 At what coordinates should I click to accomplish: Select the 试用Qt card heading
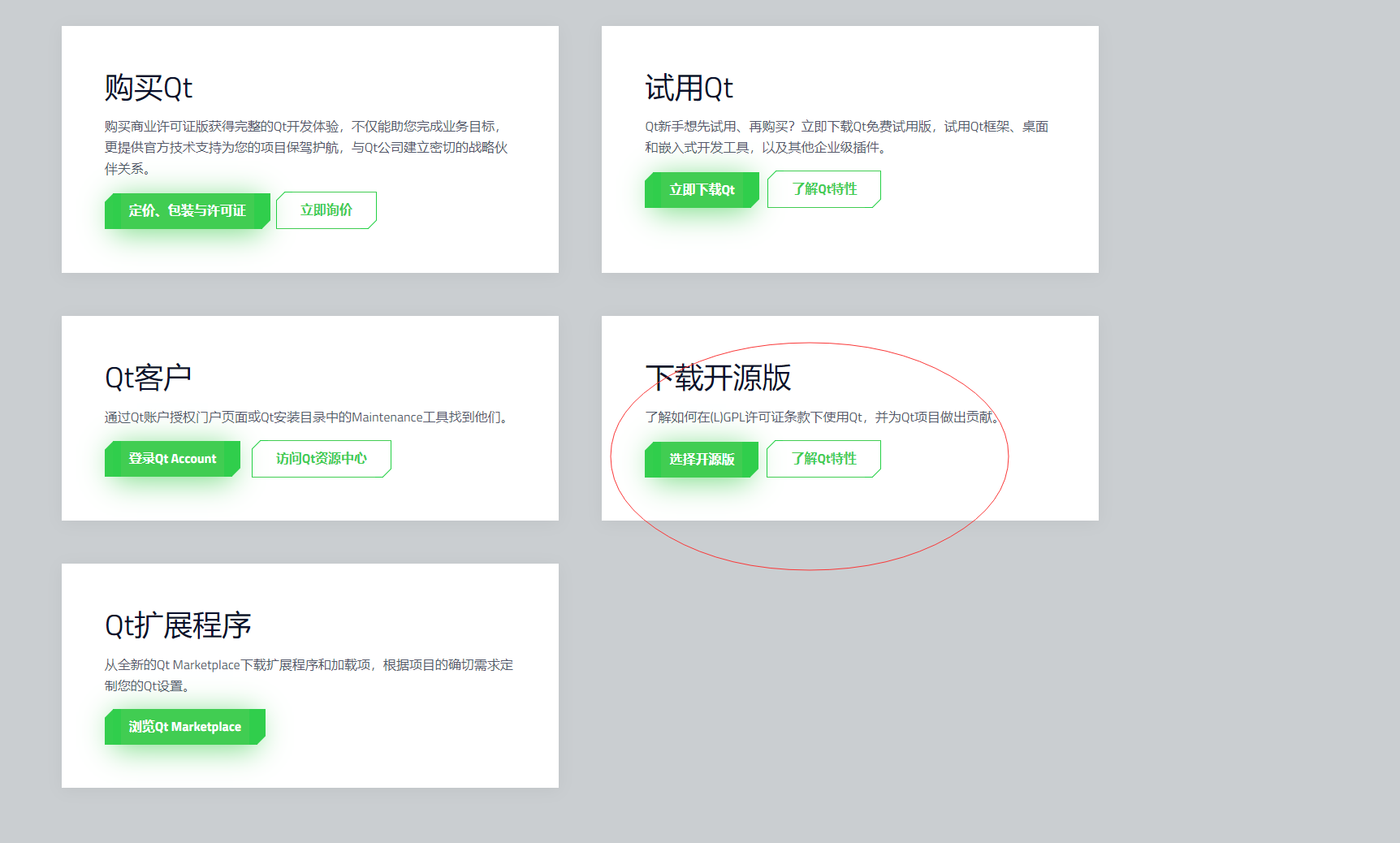click(689, 88)
